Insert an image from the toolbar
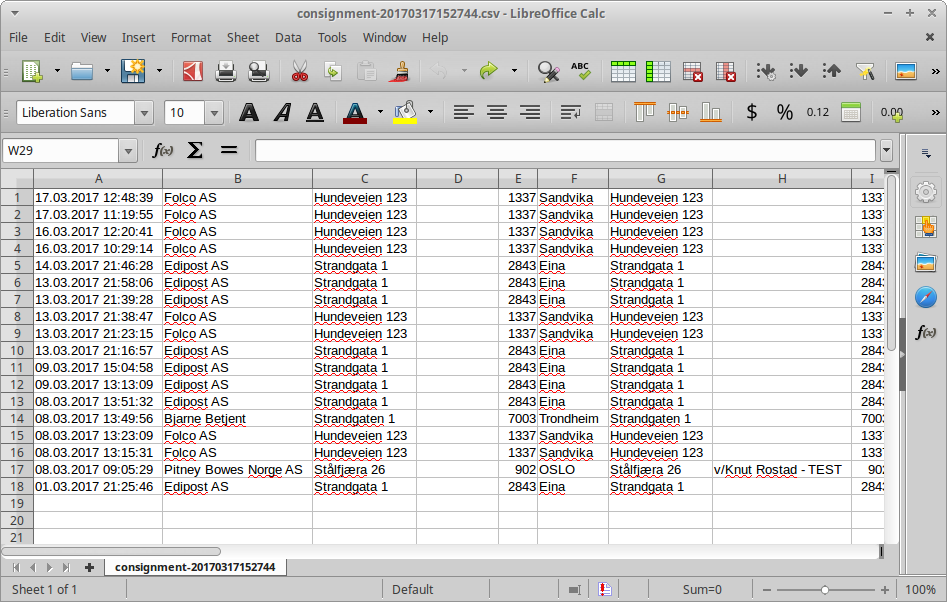947x602 pixels. click(x=906, y=71)
